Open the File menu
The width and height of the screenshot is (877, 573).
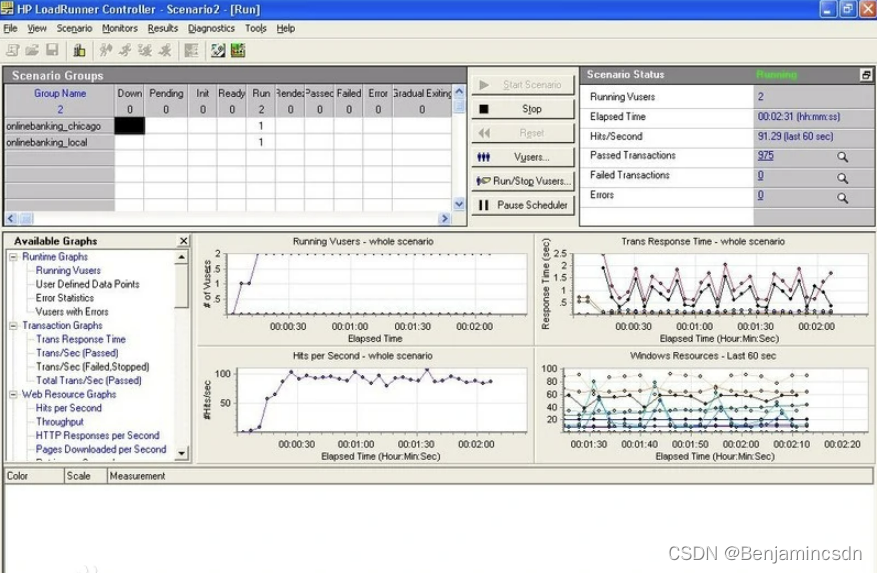coord(11,28)
